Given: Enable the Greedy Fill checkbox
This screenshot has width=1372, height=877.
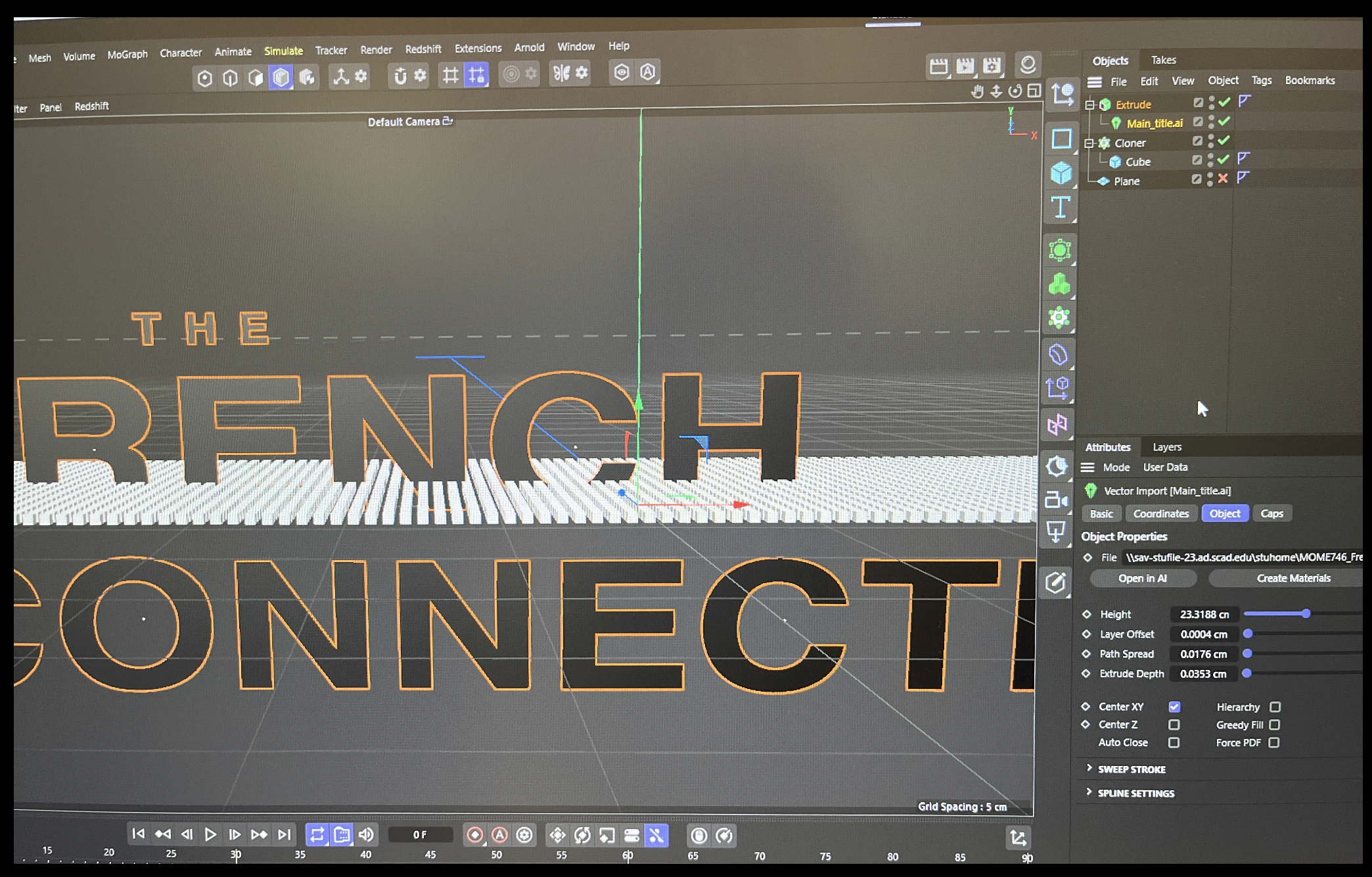Looking at the screenshot, I should (1274, 724).
